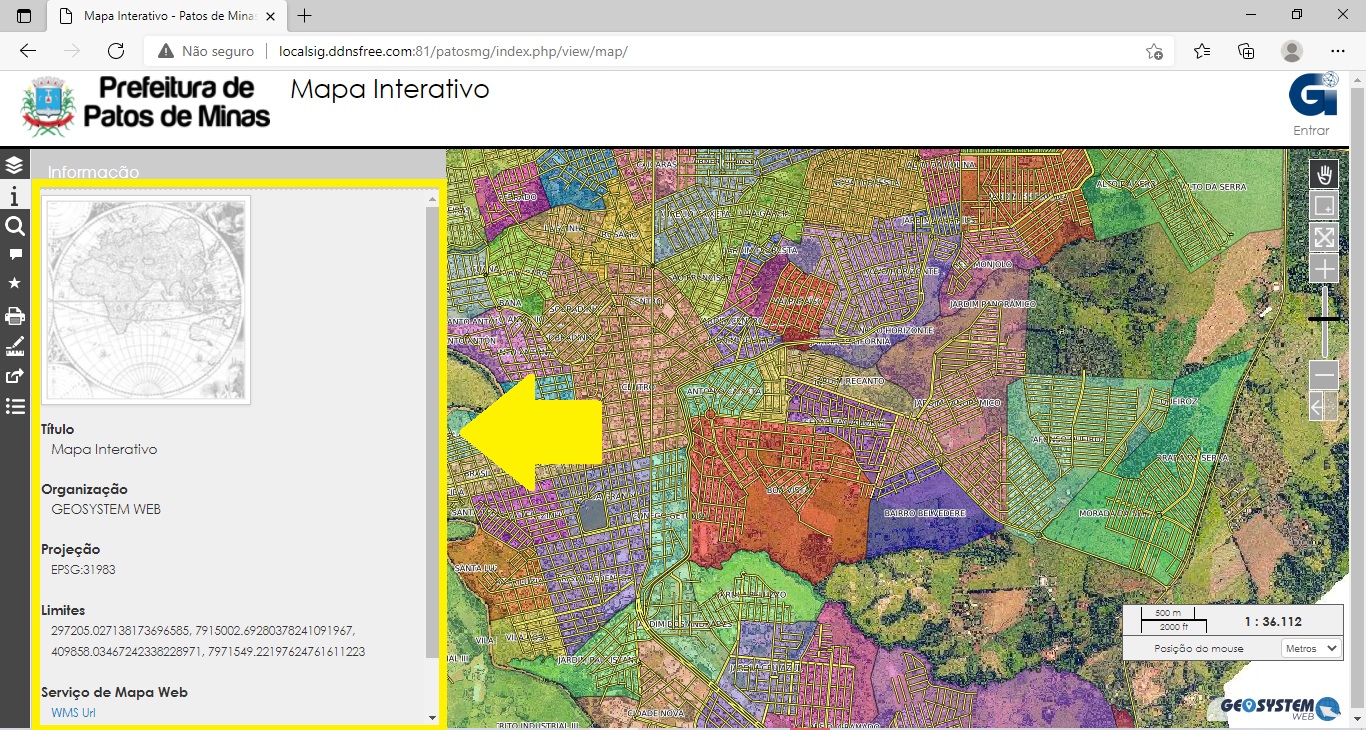Zoom in with the map plus button
This screenshot has height=730, width=1366.
[1324, 268]
